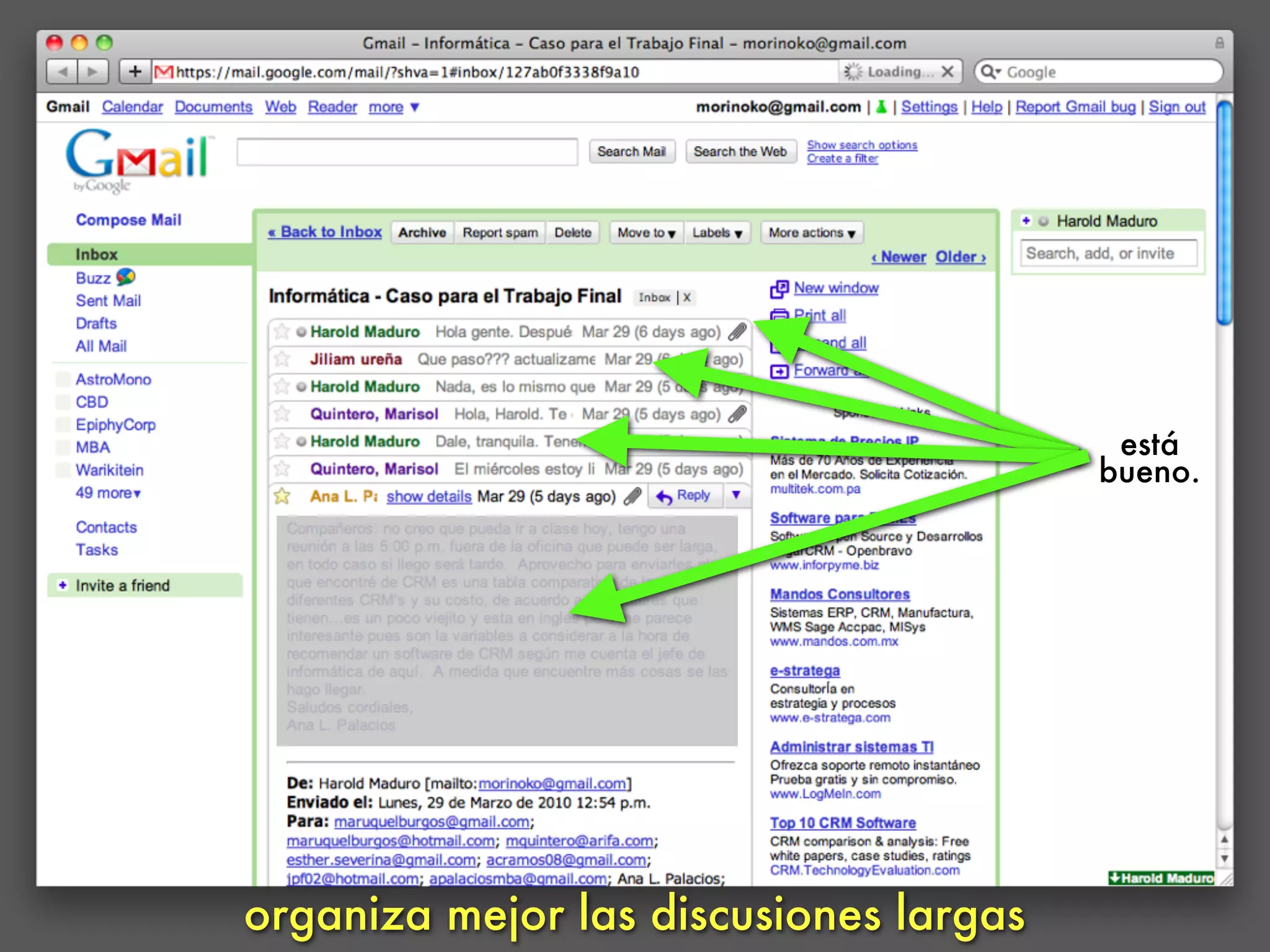Expand the 49 more labels list
This screenshot has width=1270, height=952.
point(109,493)
